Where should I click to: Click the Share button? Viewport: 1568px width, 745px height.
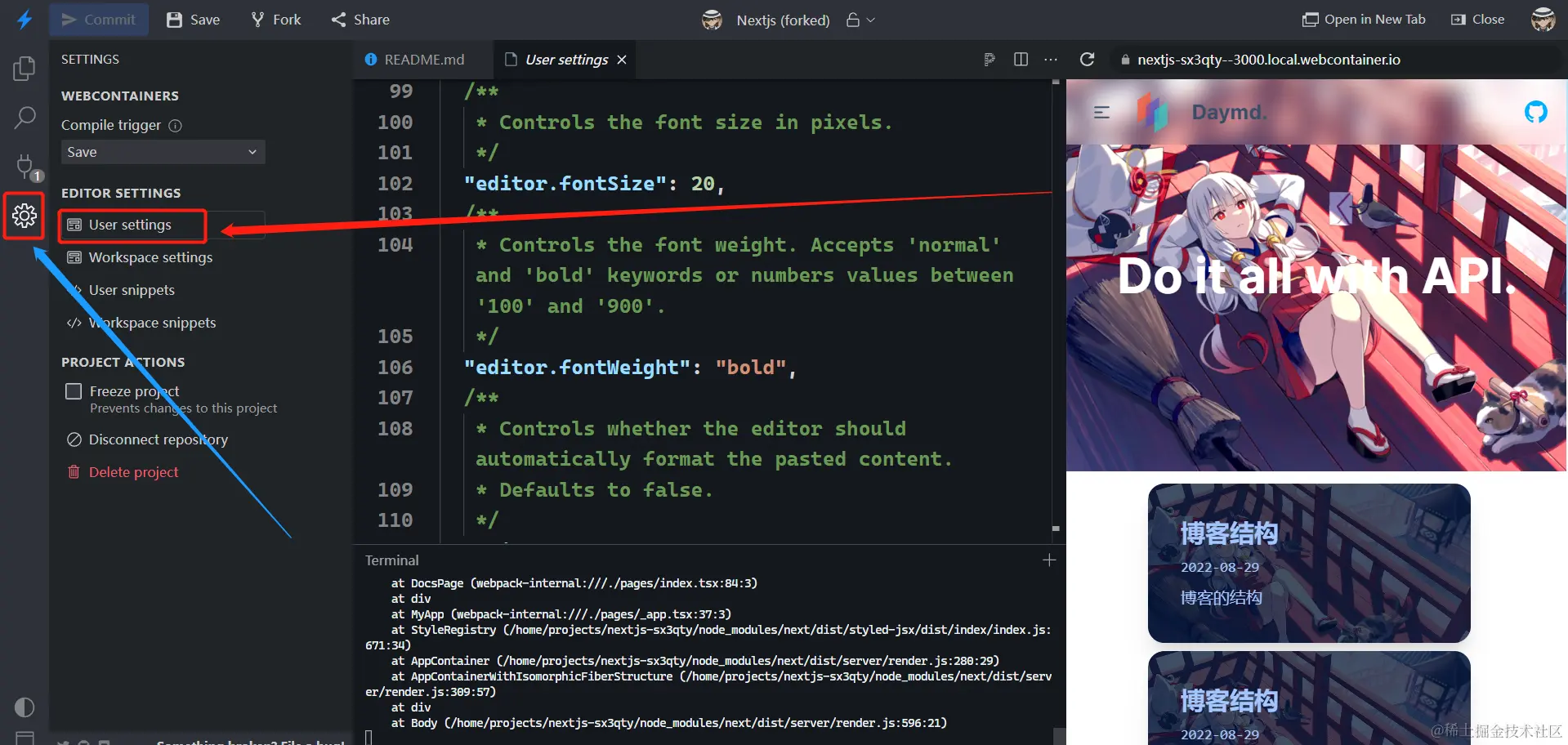pyautogui.click(x=360, y=20)
